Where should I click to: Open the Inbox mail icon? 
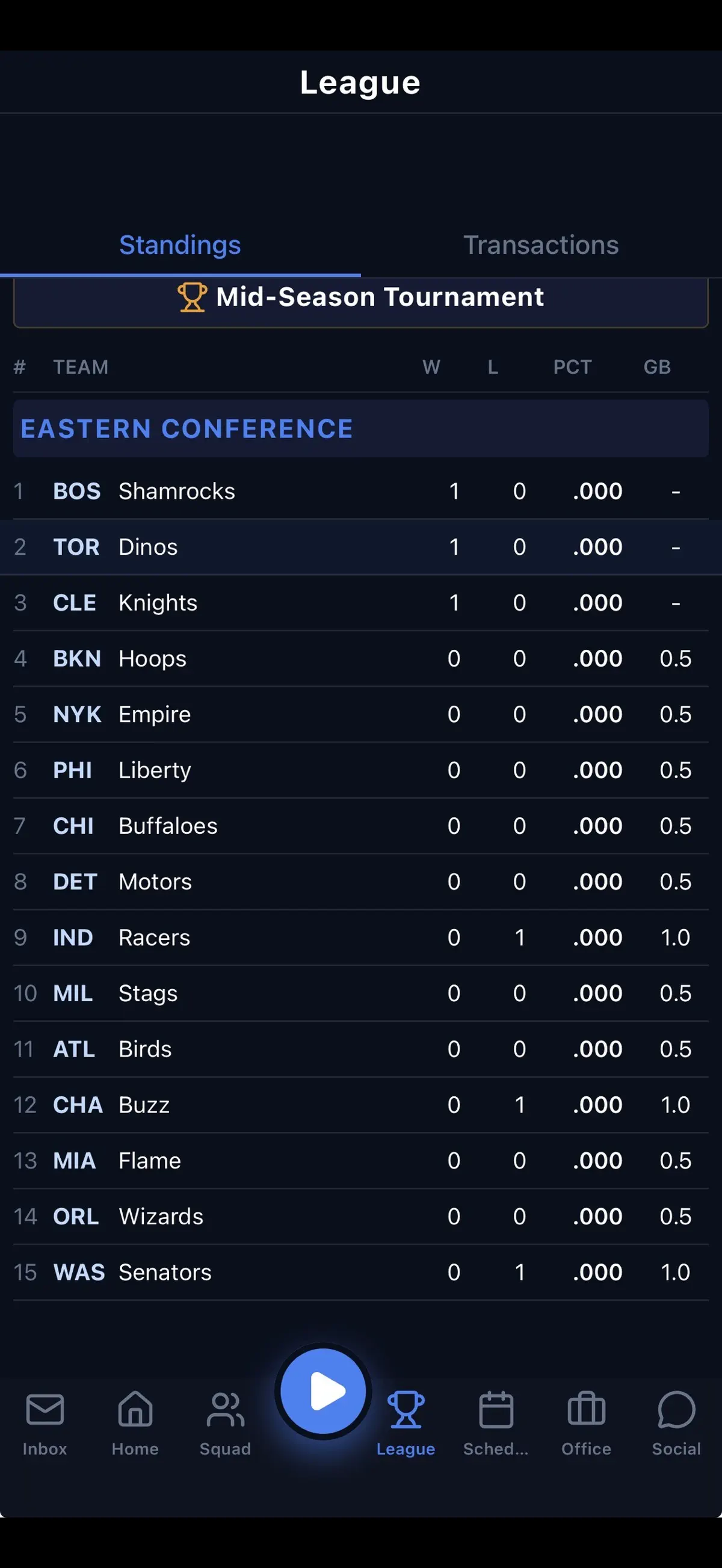(45, 1410)
